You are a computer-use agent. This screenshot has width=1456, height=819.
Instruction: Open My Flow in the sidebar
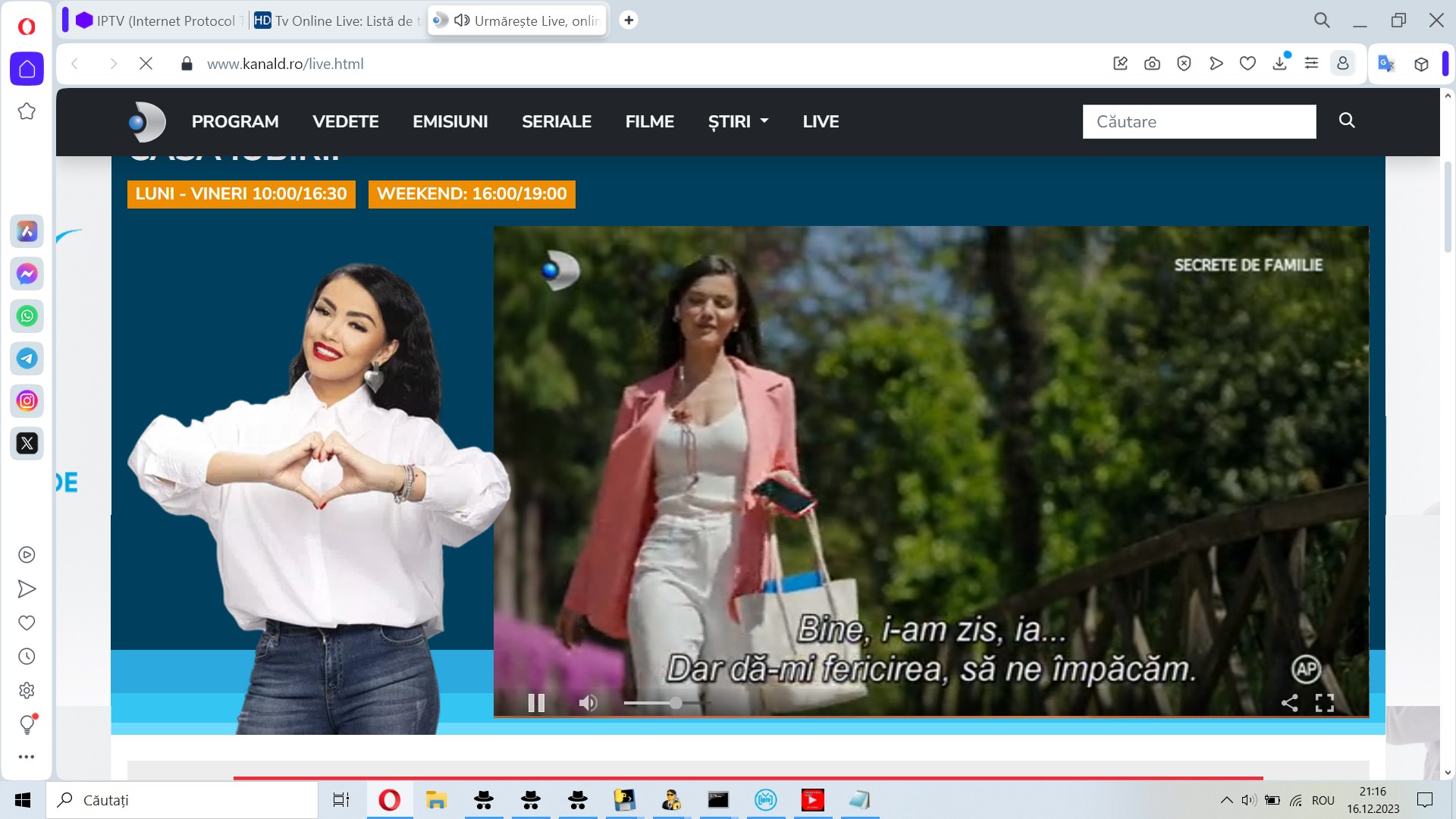pos(27,589)
